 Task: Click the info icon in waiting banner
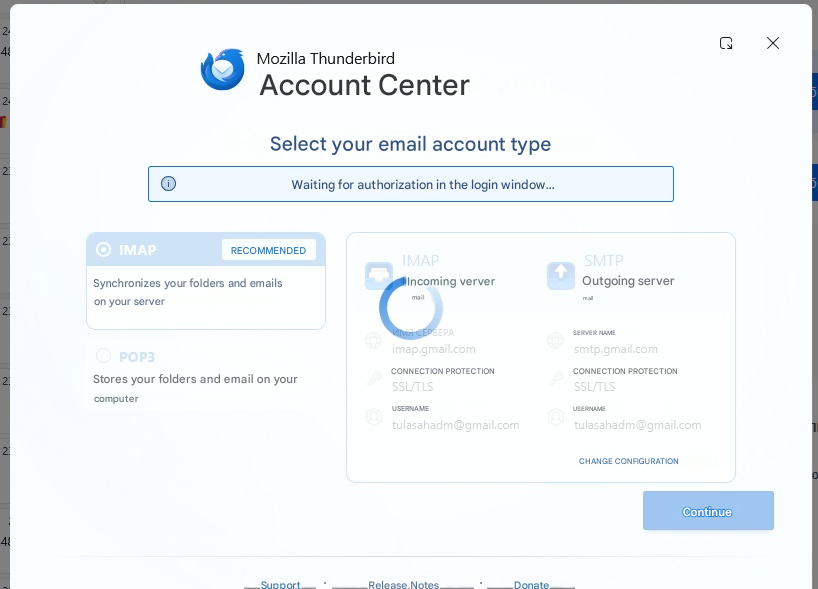(x=169, y=184)
